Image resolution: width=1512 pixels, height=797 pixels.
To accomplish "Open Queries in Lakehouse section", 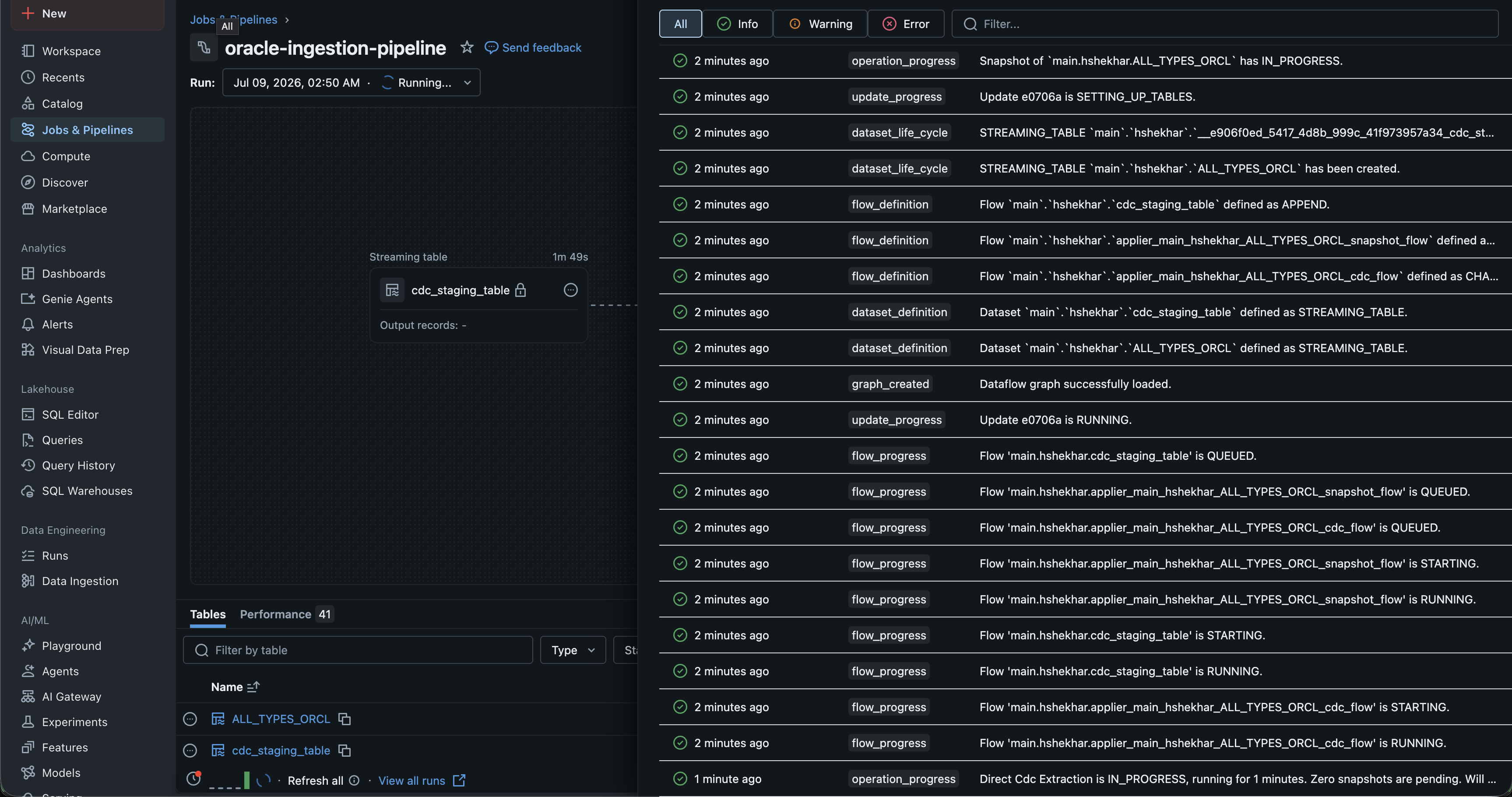I will pos(87,440).
